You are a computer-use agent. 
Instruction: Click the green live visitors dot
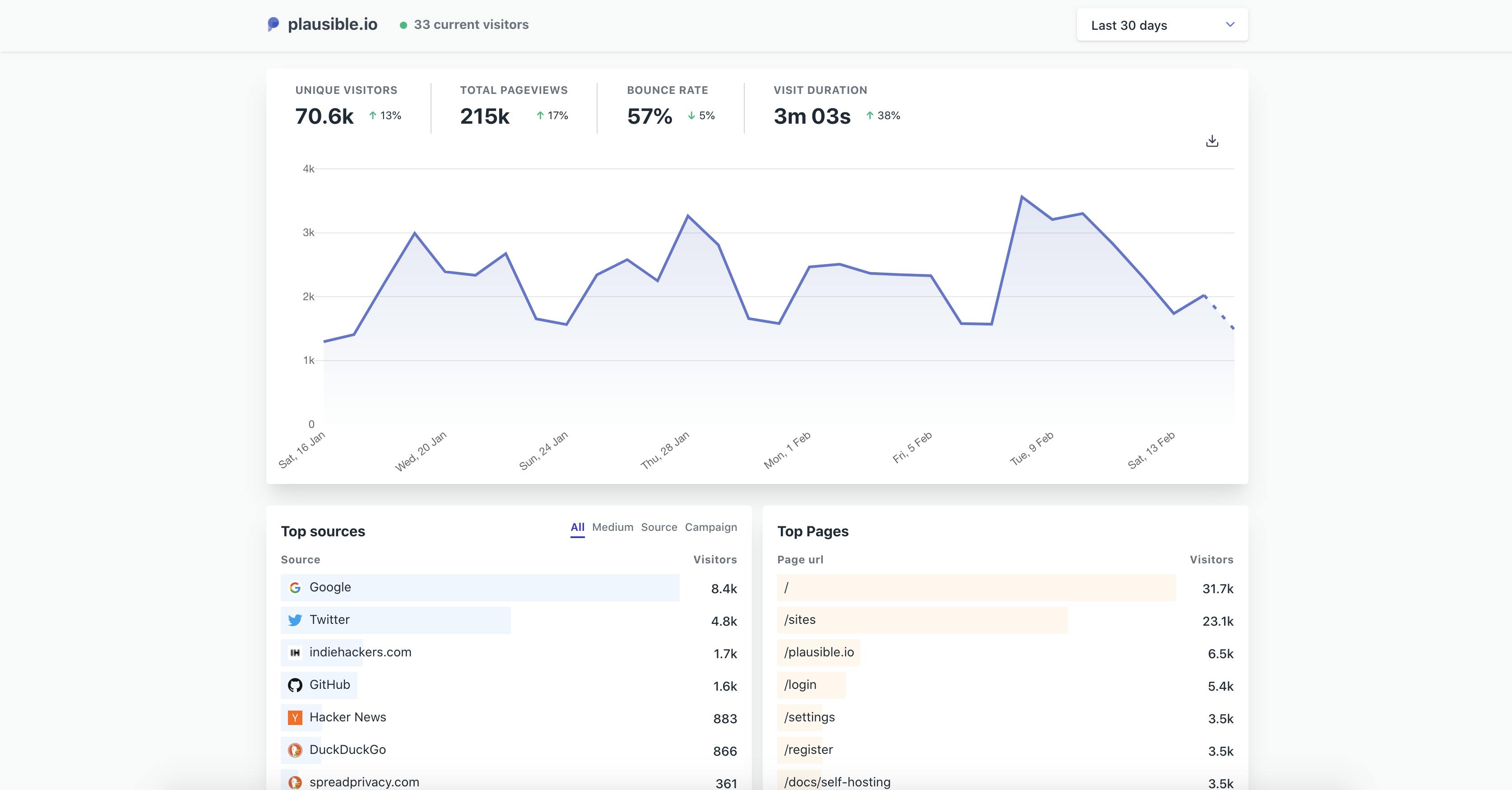(403, 25)
